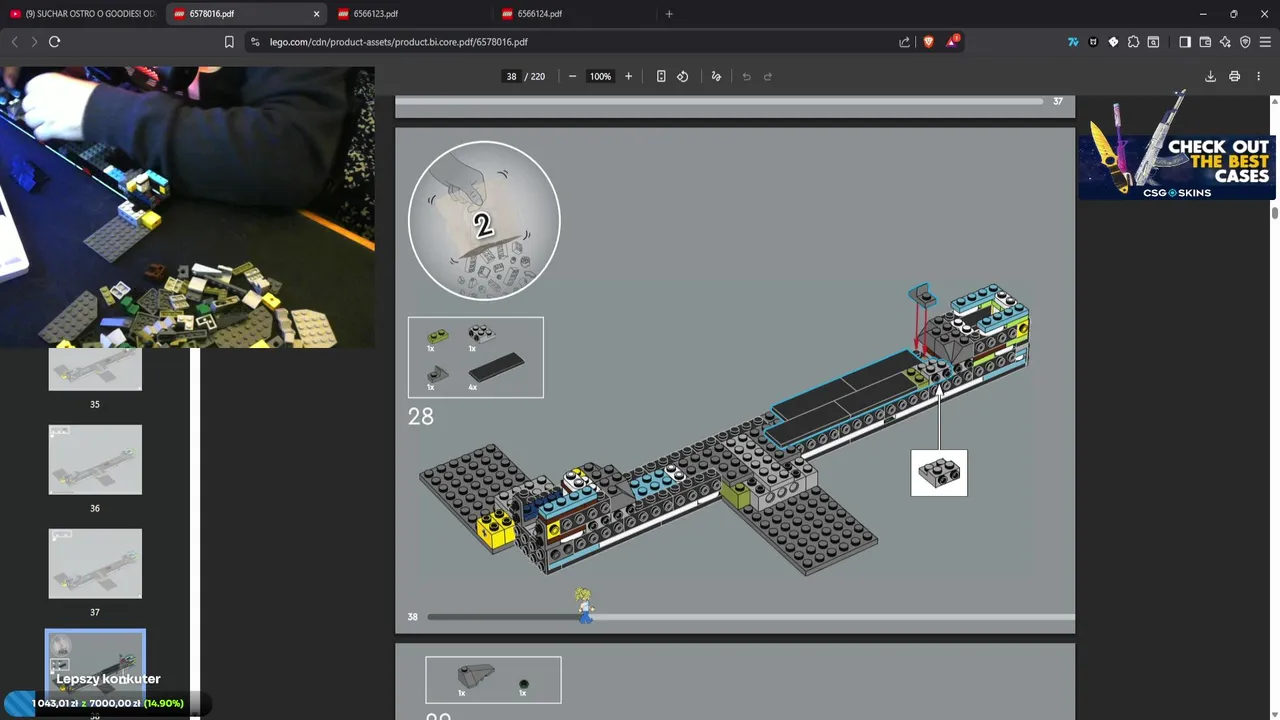This screenshot has width=1280, height=720.
Task: Open page 37 thumbnail
Action: 95,563
